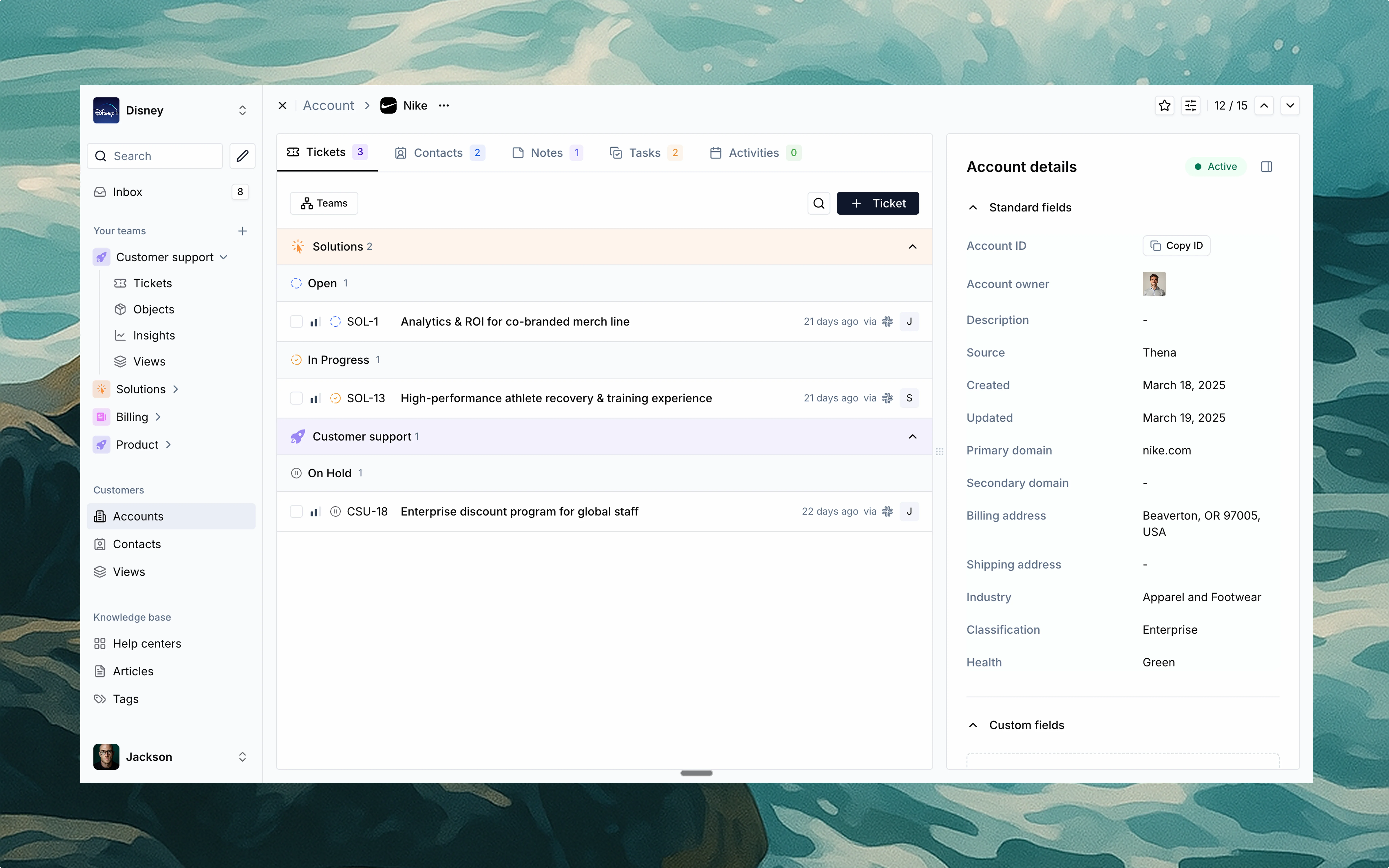
Task: Click the J assignee badge on CSU-18
Action: click(x=909, y=512)
